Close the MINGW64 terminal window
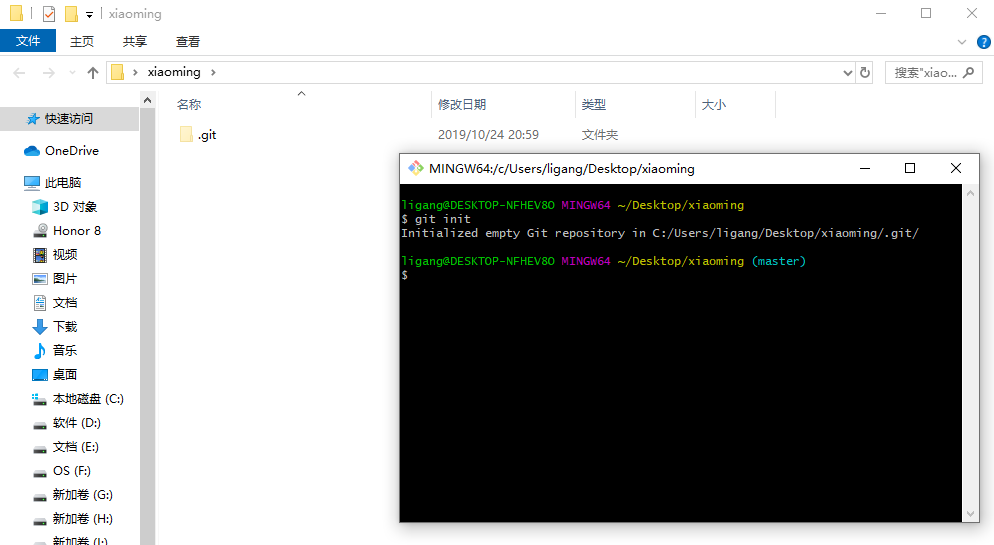Screen dimensions: 994x545 (x=956, y=168)
